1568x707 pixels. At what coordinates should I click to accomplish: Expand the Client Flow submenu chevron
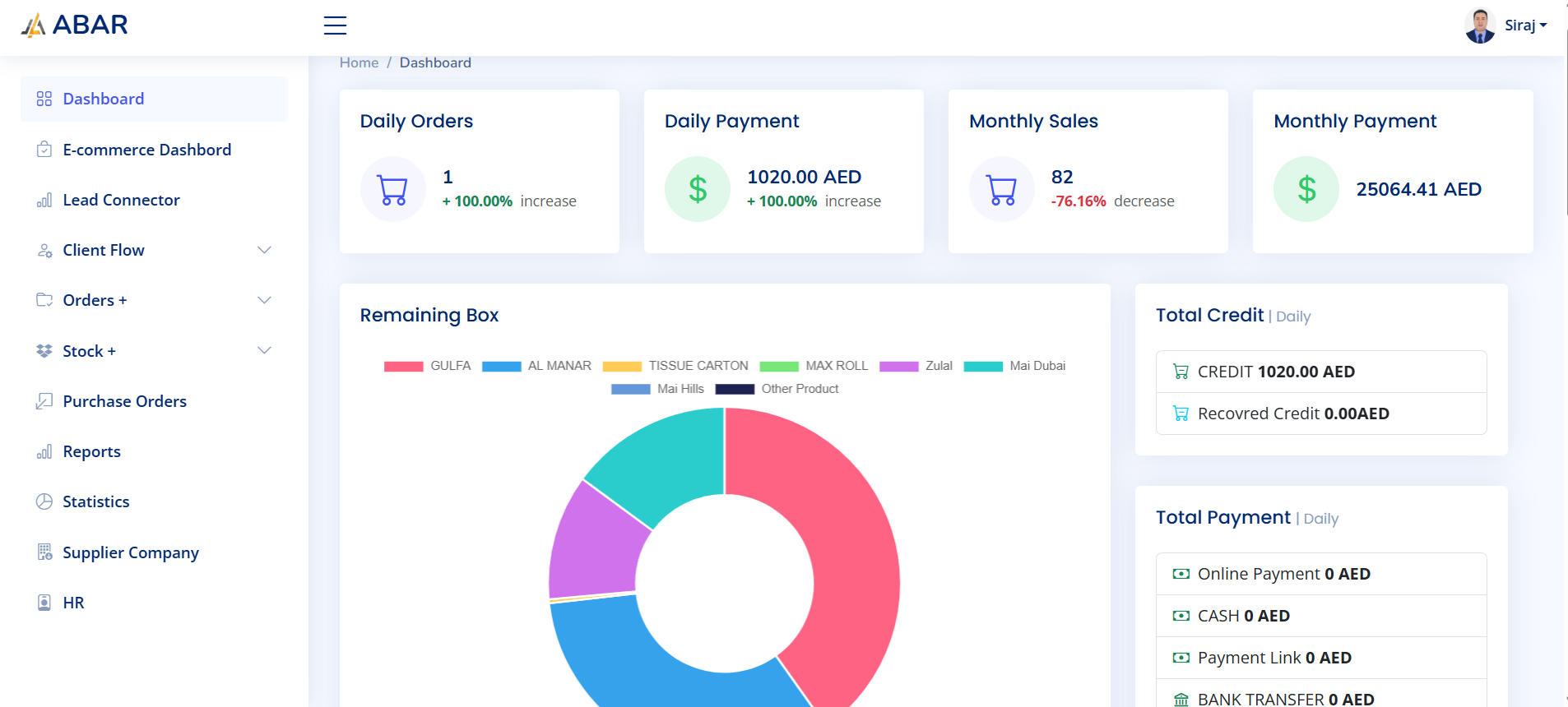(264, 250)
